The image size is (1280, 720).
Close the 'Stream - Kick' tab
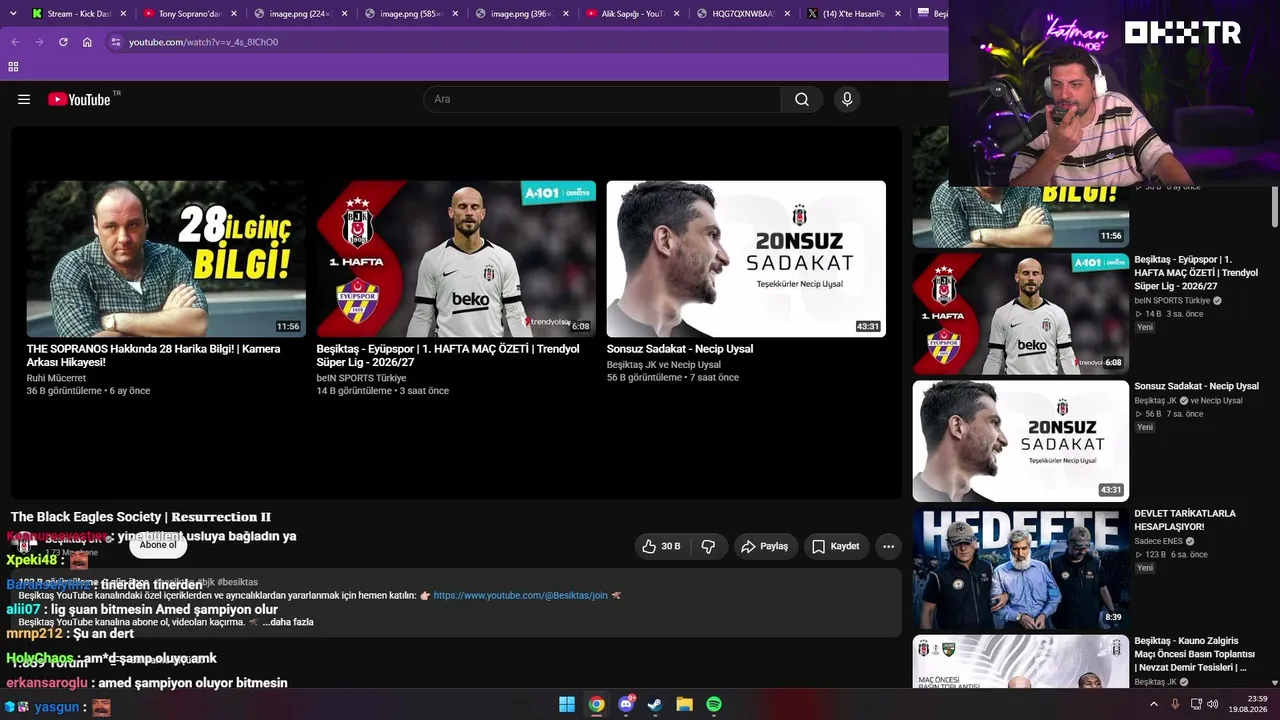pos(123,14)
